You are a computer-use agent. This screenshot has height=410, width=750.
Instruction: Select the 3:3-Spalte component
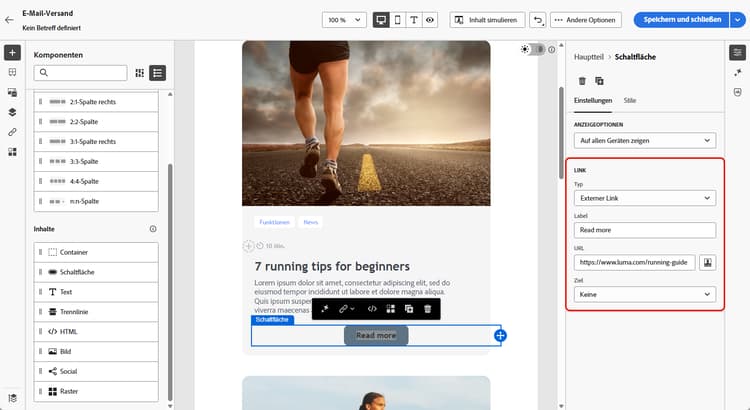point(96,162)
